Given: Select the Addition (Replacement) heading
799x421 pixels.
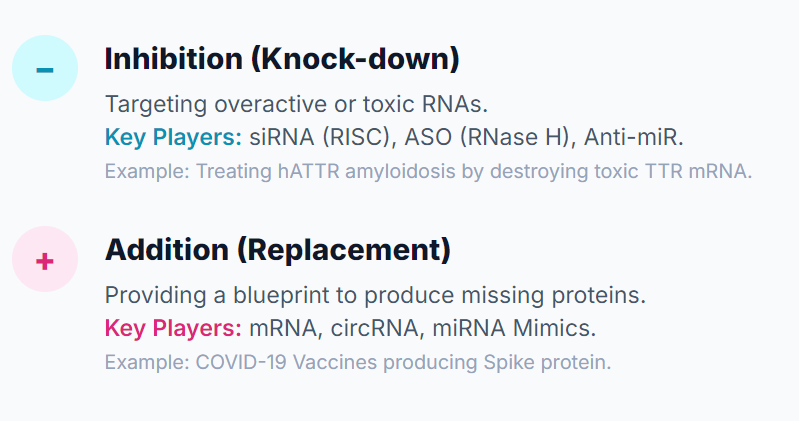Looking at the screenshot, I should [x=278, y=250].
